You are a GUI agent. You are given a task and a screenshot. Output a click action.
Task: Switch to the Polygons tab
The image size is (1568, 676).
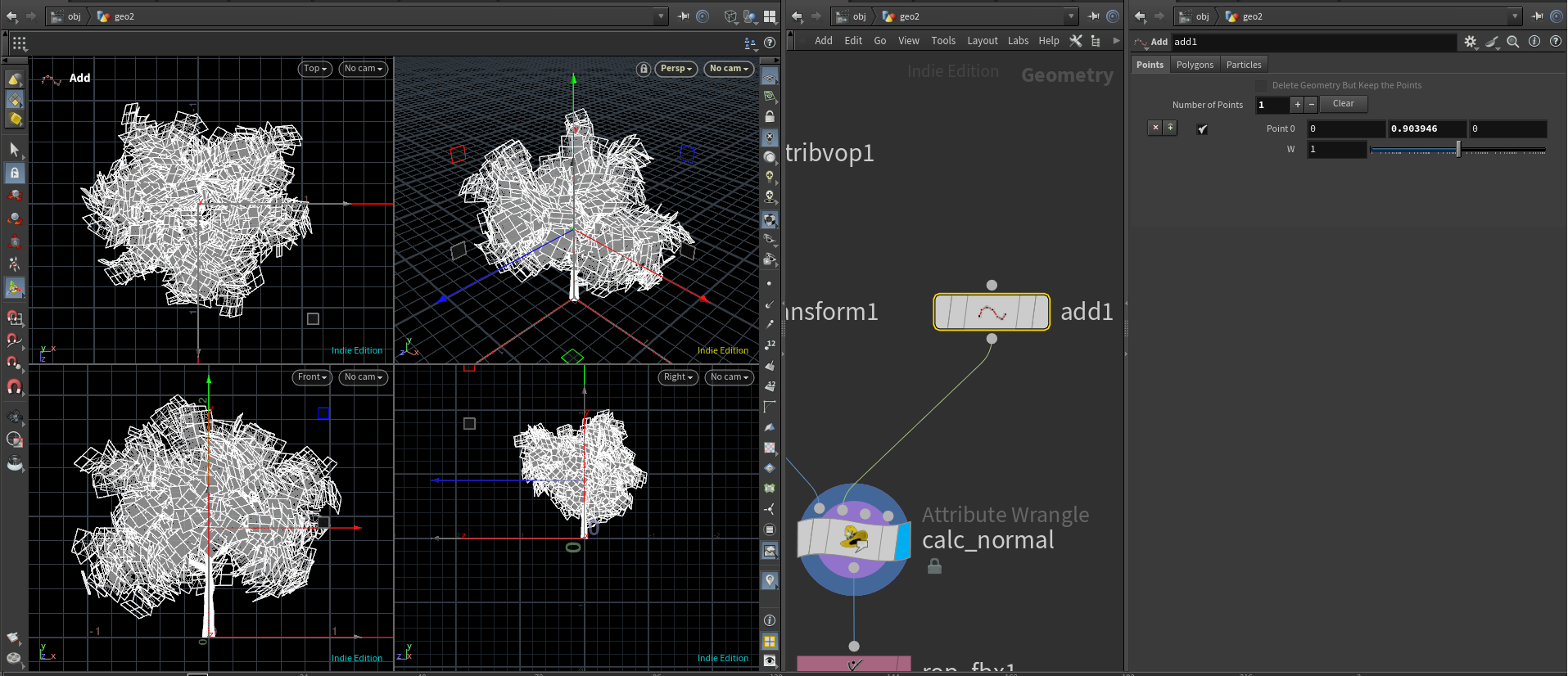coord(1195,65)
